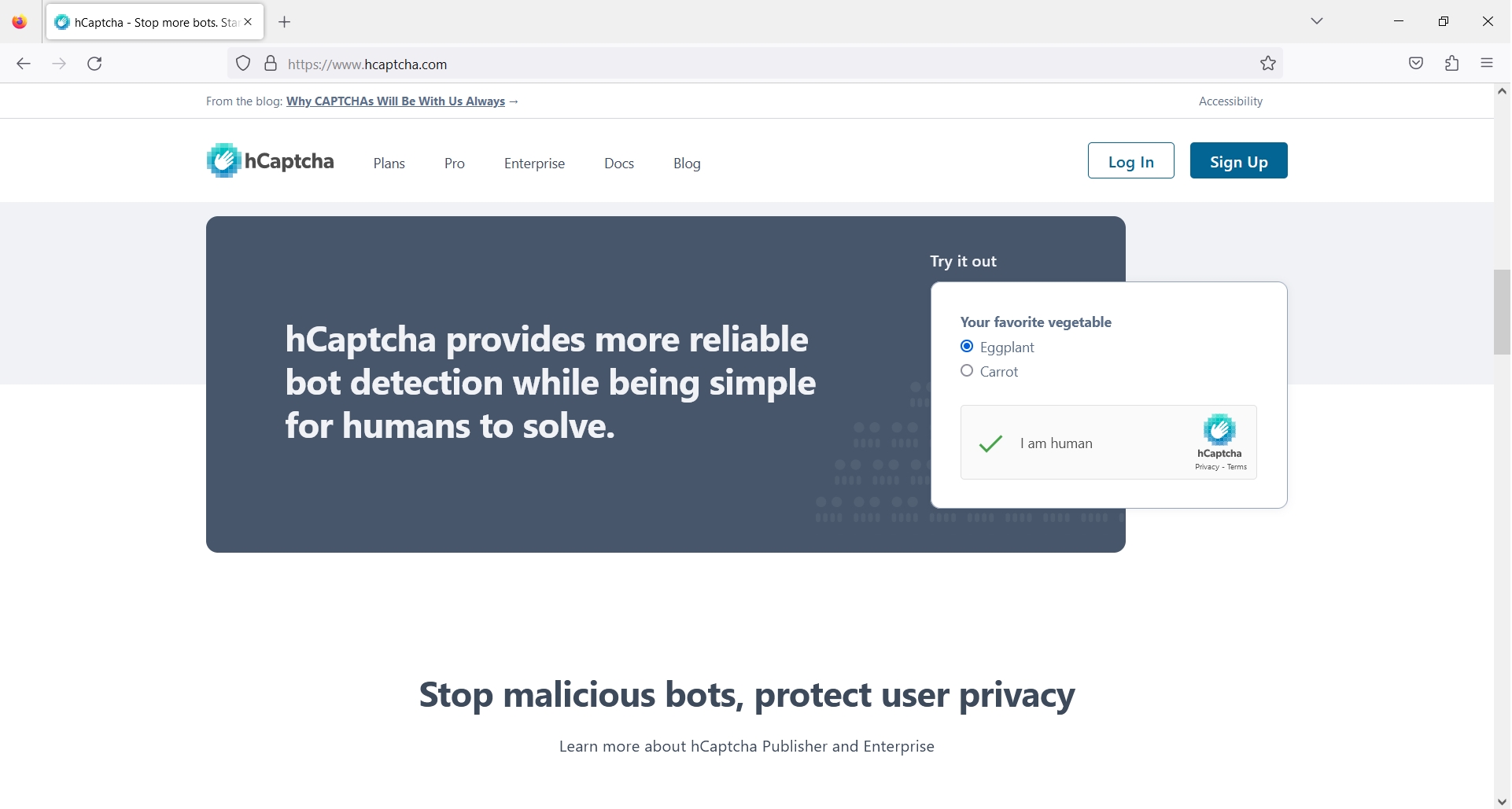
Task: Reload the current page
Action: [94, 64]
